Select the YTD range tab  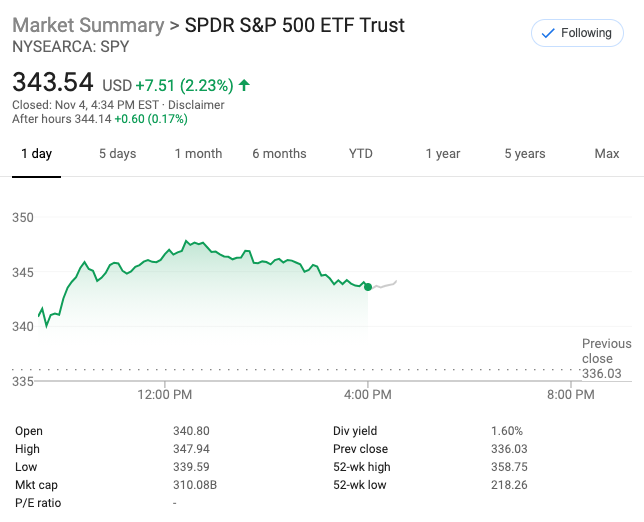[x=360, y=154]
